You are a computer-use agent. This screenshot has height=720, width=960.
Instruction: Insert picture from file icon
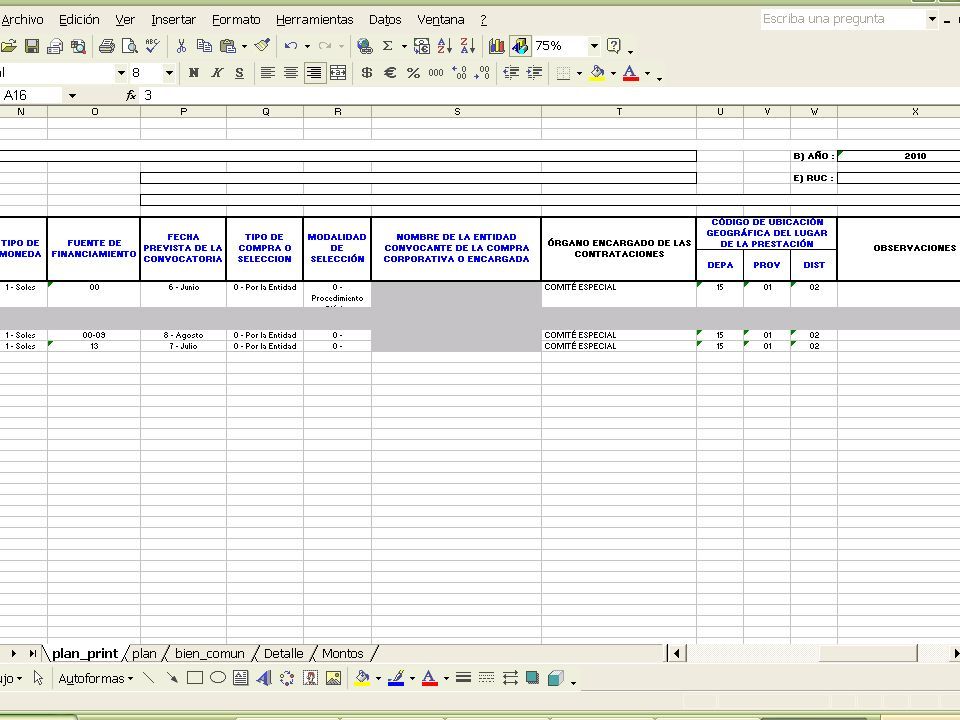click(x=334, y=678)
